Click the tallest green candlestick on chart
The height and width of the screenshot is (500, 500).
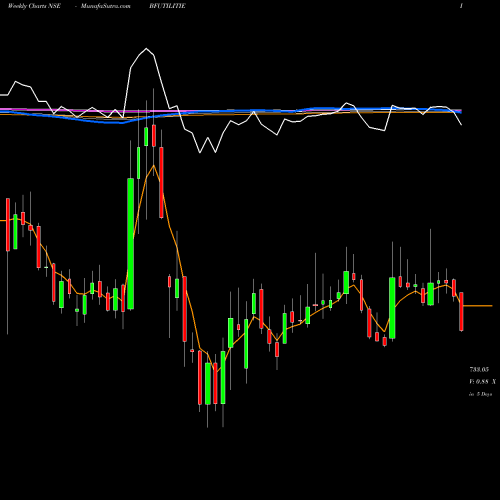[131, 244]
